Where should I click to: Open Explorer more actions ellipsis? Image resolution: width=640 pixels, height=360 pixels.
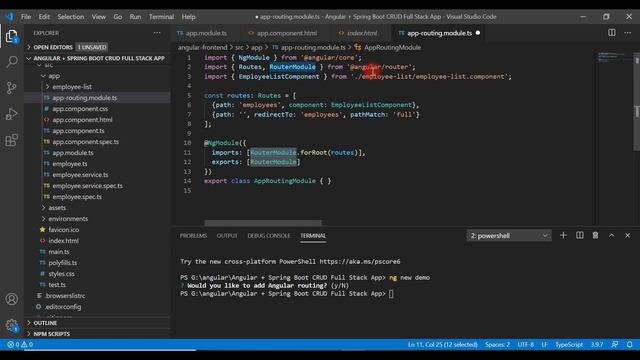point(157,33)
